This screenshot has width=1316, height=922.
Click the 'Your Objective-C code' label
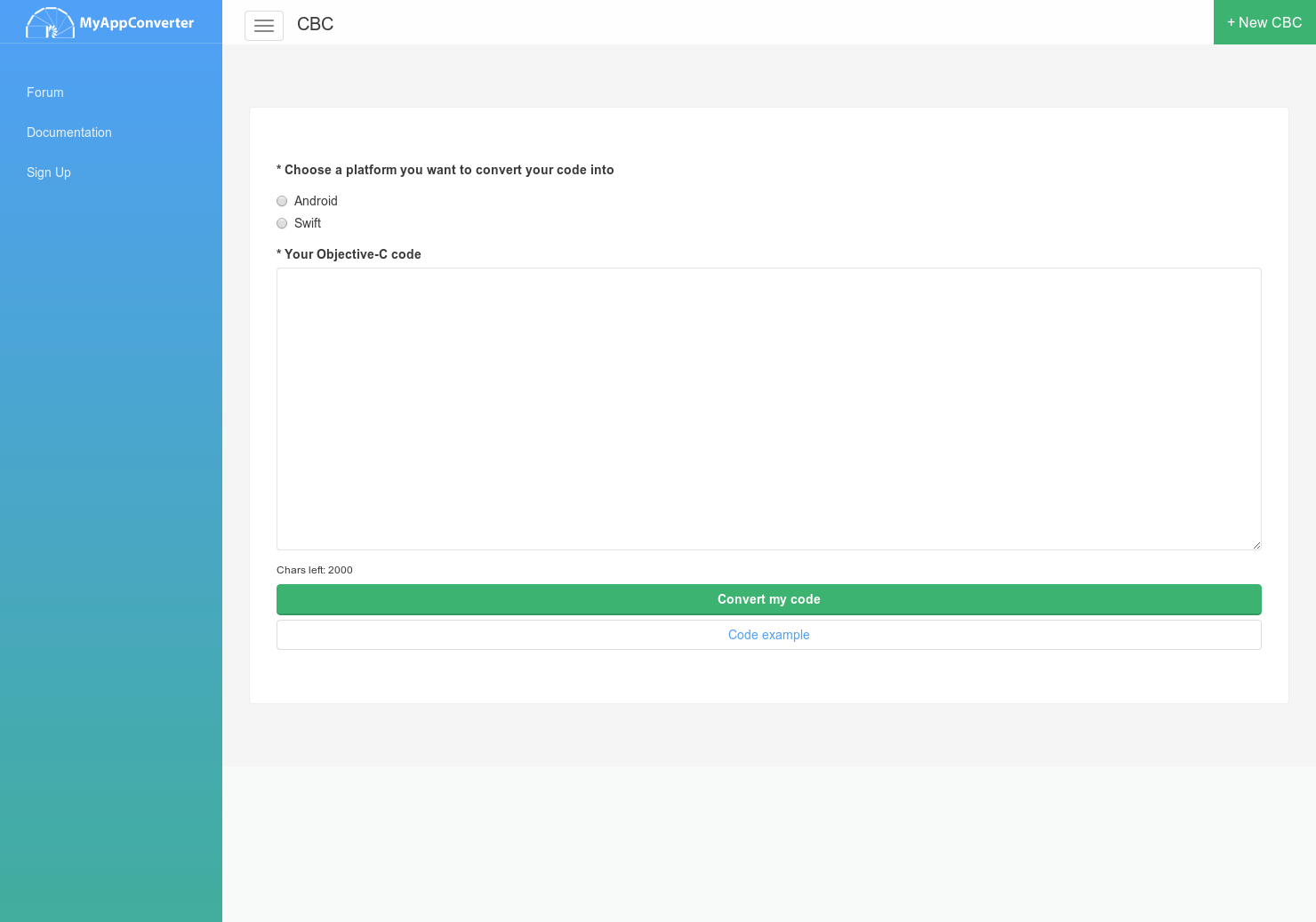click(349, 254)
